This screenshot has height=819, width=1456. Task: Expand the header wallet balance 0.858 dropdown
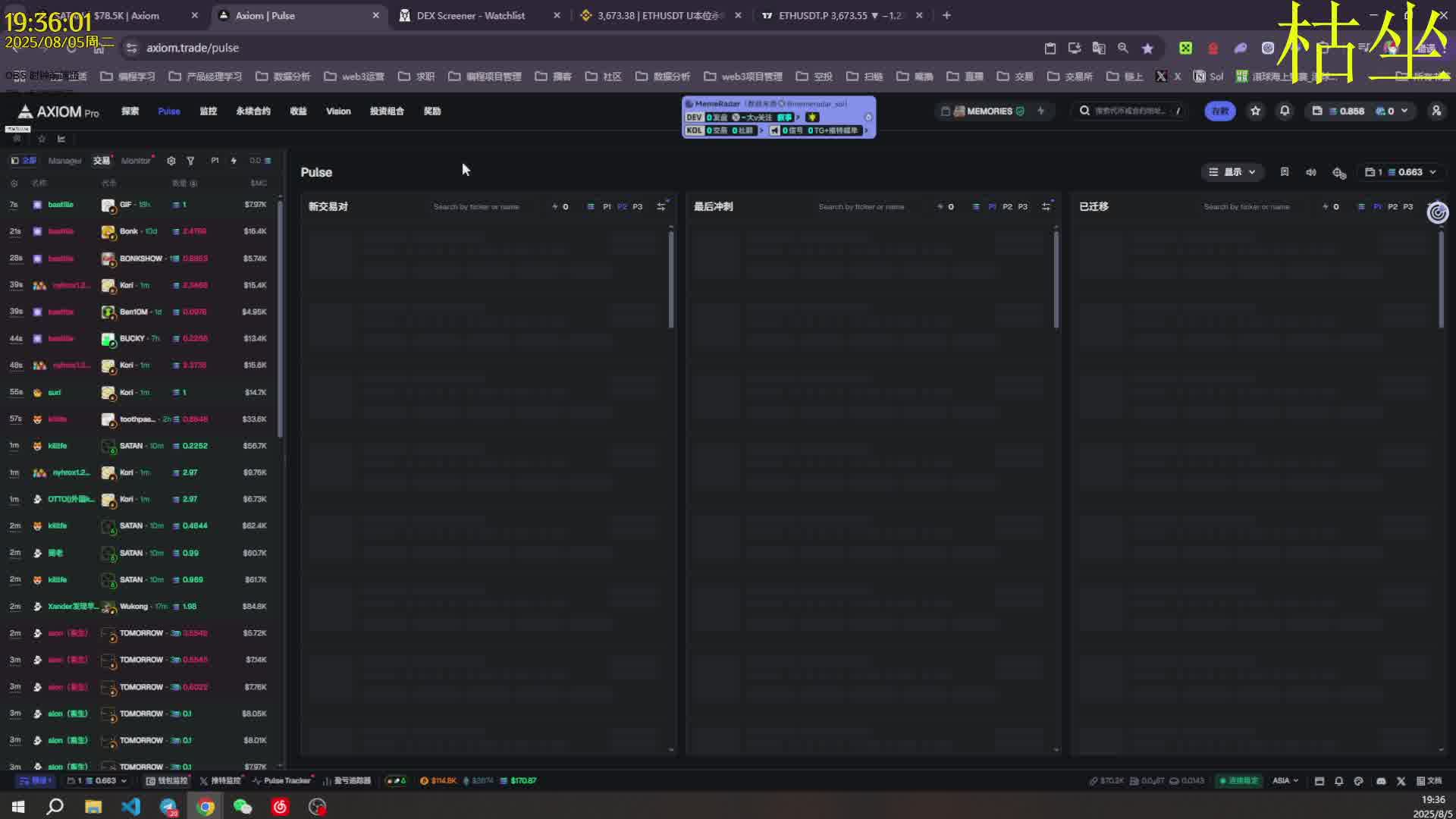tap(1361, 111)
